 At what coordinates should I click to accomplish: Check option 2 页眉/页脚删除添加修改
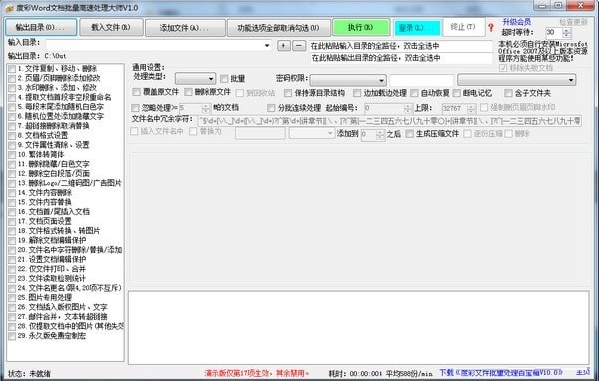12,78
